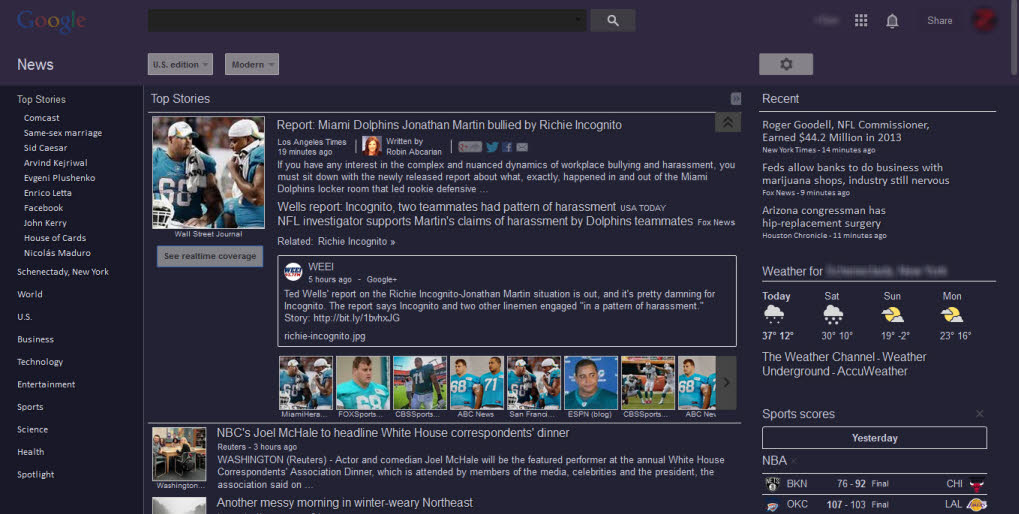Viewport: 1019px width, 514px height.
Task: Click Sunday's partly cloudy icon
Action: click(x=892, y=315)
